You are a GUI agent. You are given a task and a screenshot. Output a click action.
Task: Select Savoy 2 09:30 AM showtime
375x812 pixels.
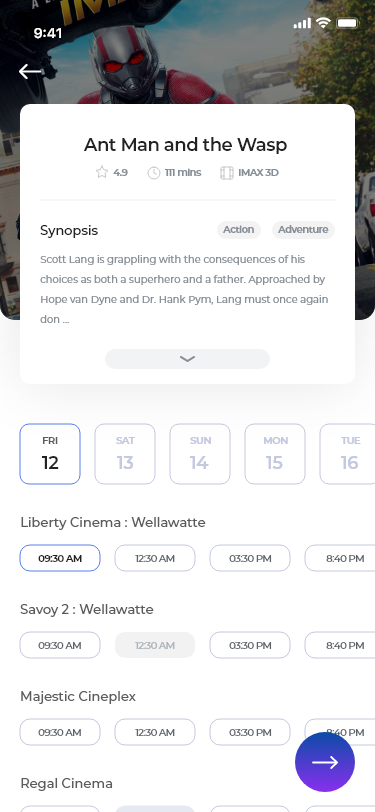point(60,645)
